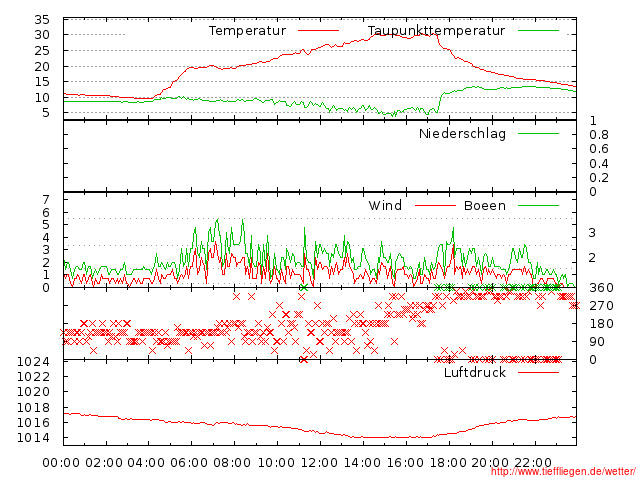
Task: Click the green Taupunkttemperatur legend line
Action: pyautogui.click(x=538, y=30)
